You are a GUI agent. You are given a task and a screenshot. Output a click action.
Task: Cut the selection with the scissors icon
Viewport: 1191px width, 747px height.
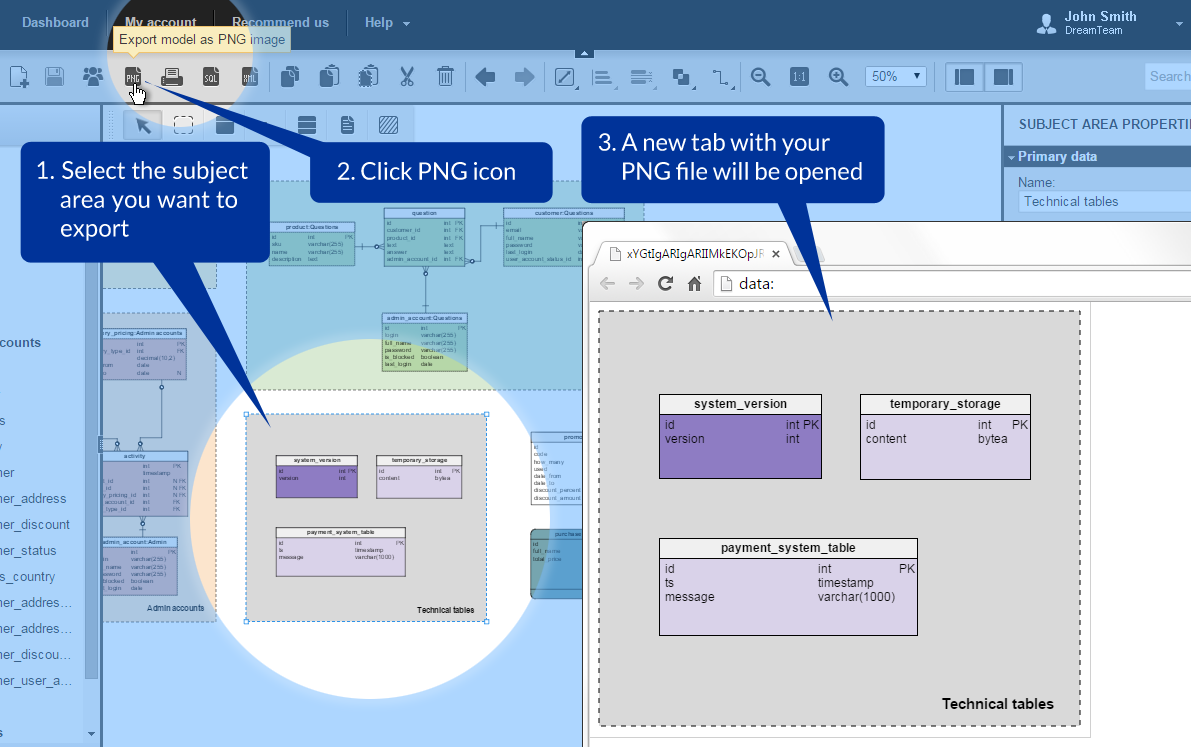coord(407,77)
